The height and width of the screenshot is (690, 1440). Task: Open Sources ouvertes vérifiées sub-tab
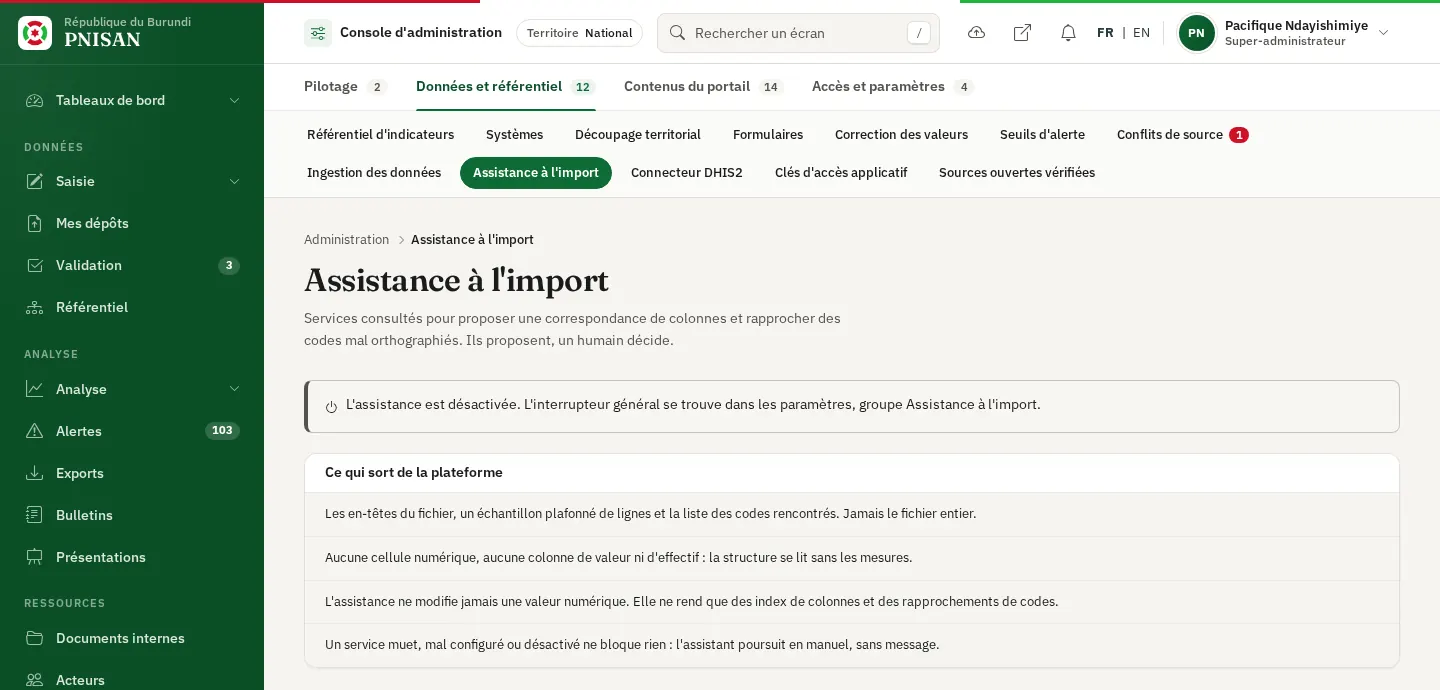click(x=1017, y=173)
